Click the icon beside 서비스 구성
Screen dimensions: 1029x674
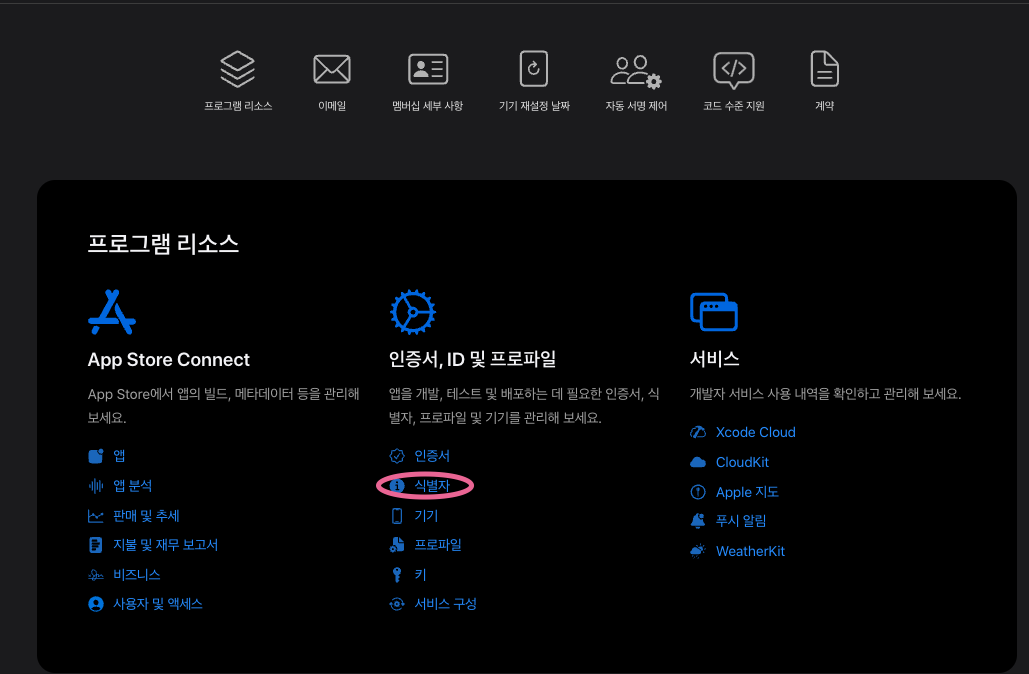point(397,604)
